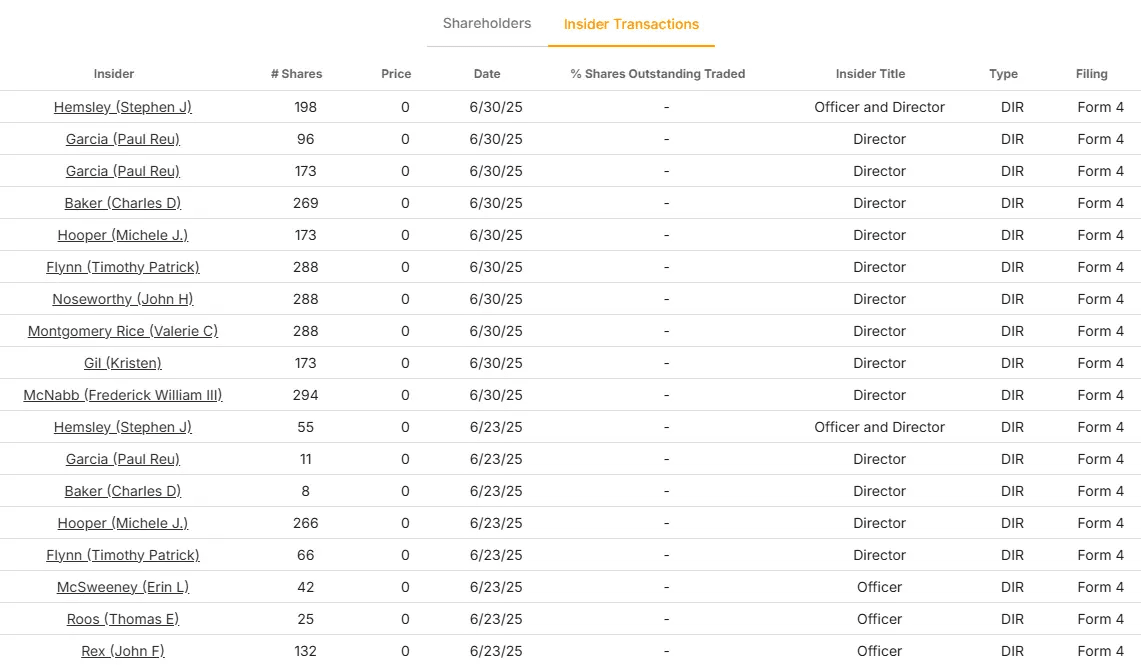Switch to the Shareholders tab
1141x665 pixels.
click(487, 23)
